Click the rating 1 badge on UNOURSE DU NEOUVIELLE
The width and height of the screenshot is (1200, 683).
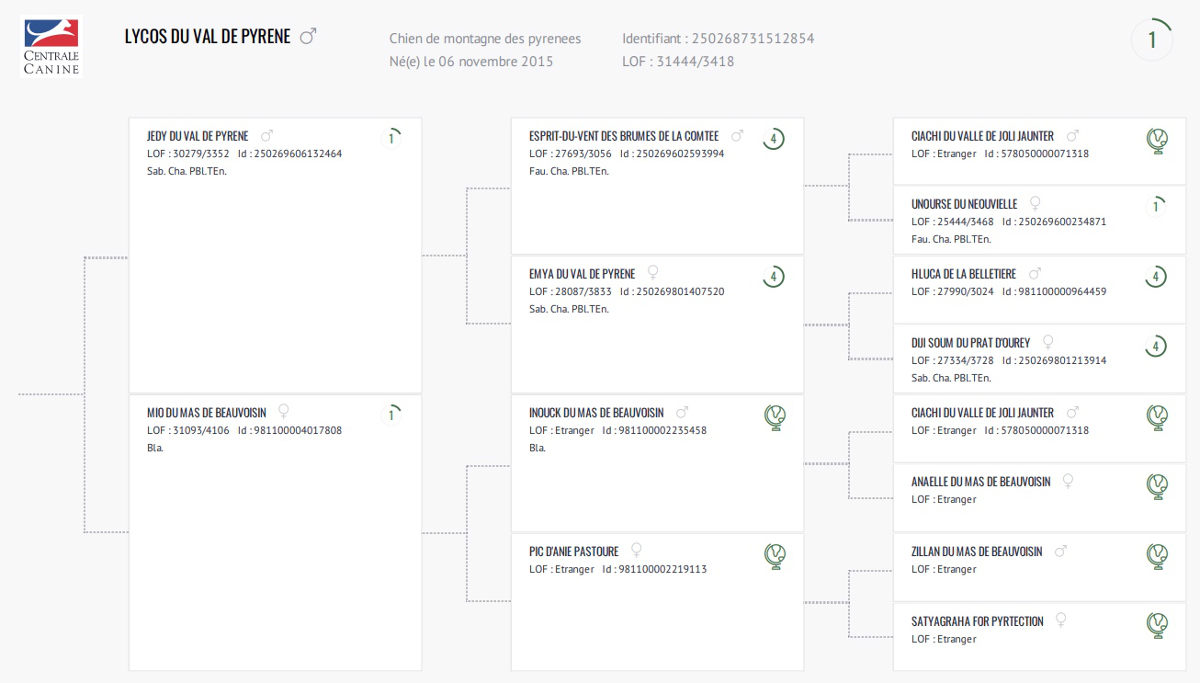point(1156,207)
